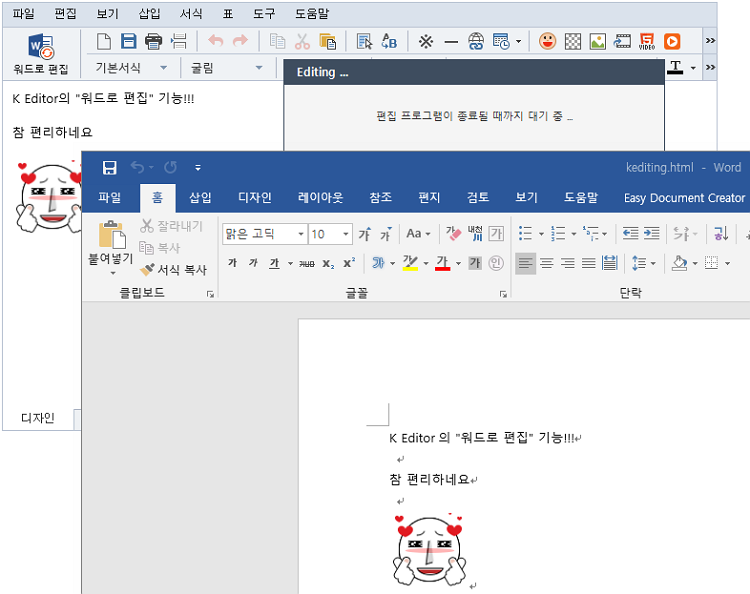This screenshot has height=594, width=750.
Task: Click 잘라내기 in Word clipboard group
Action: click(172, 226)
